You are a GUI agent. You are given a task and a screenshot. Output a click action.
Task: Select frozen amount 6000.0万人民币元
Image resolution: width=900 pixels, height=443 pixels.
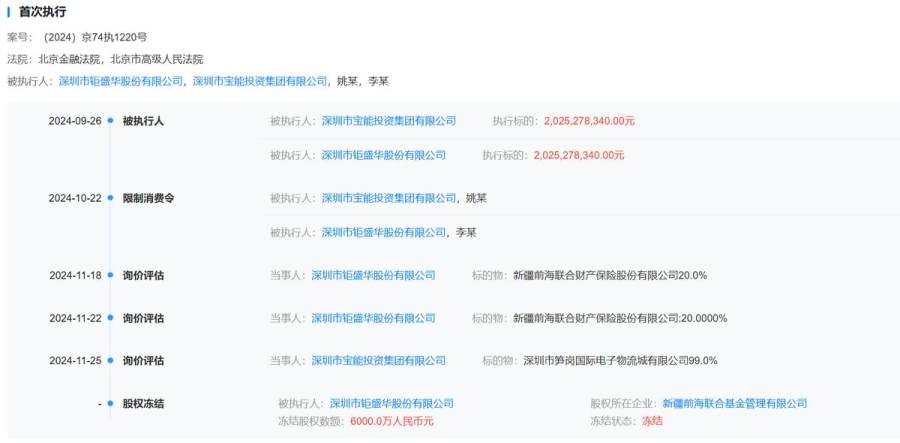tap(392, 421)
